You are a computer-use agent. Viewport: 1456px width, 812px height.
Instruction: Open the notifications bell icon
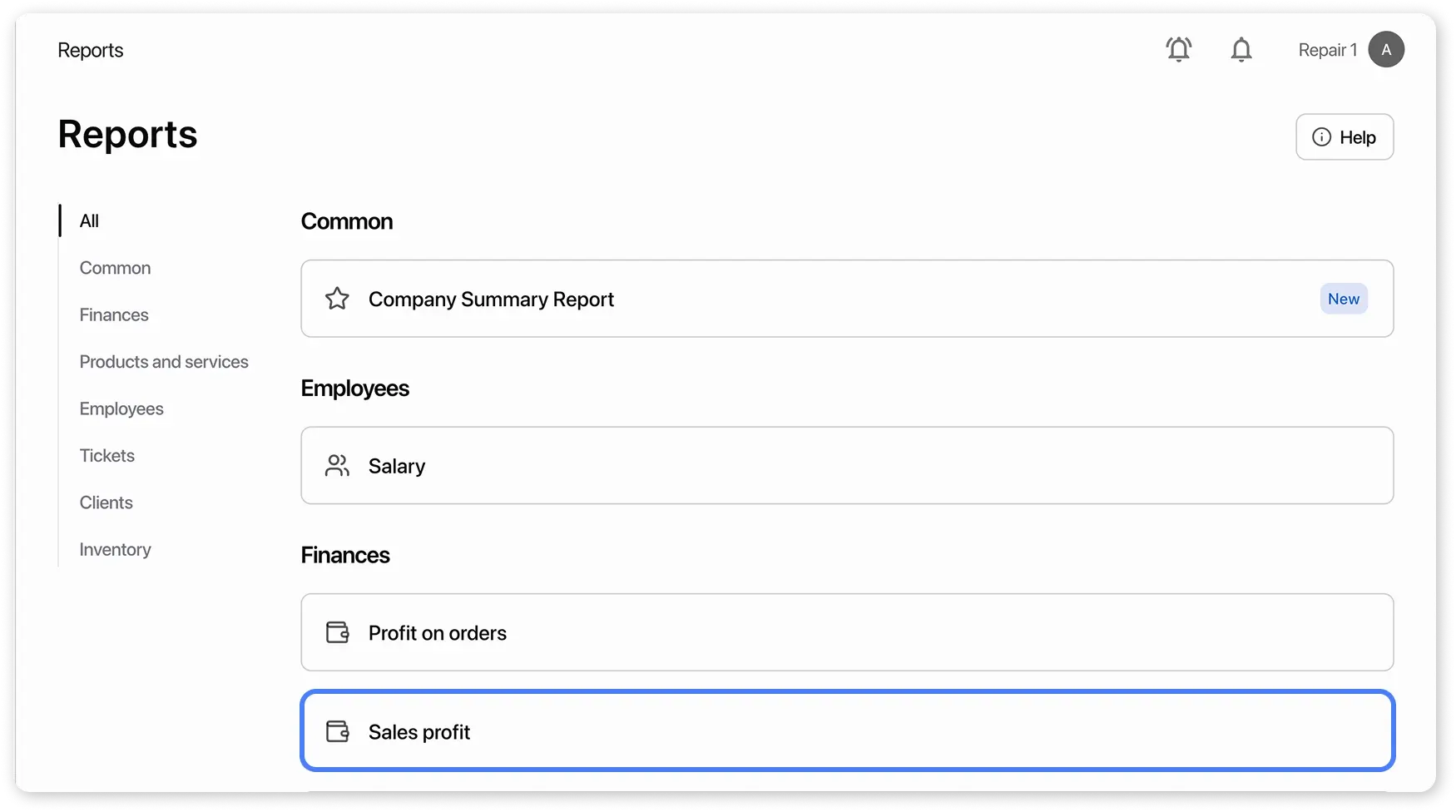(x=1241, y=50)
